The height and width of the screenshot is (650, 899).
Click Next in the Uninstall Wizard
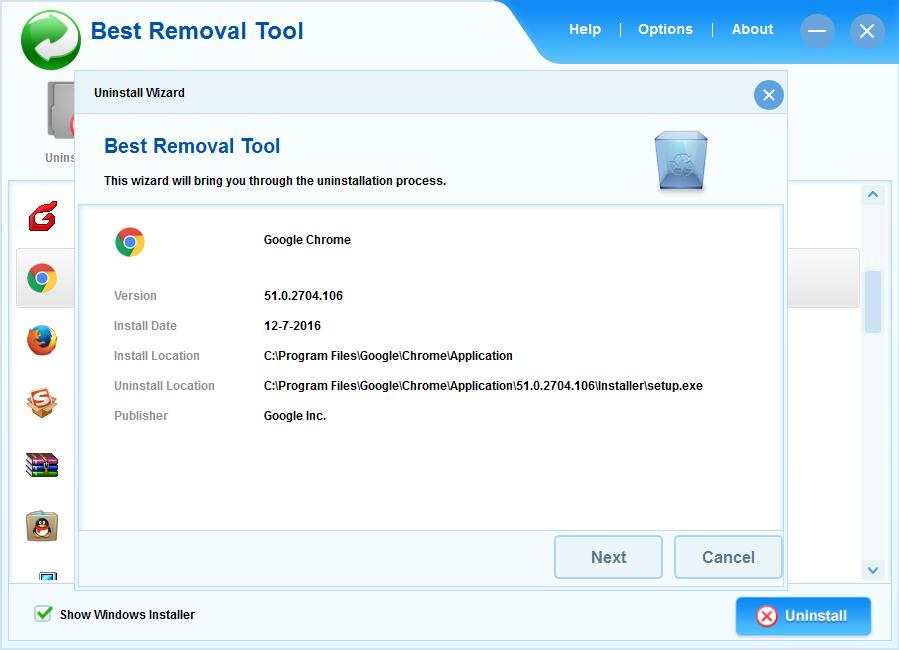608,557
